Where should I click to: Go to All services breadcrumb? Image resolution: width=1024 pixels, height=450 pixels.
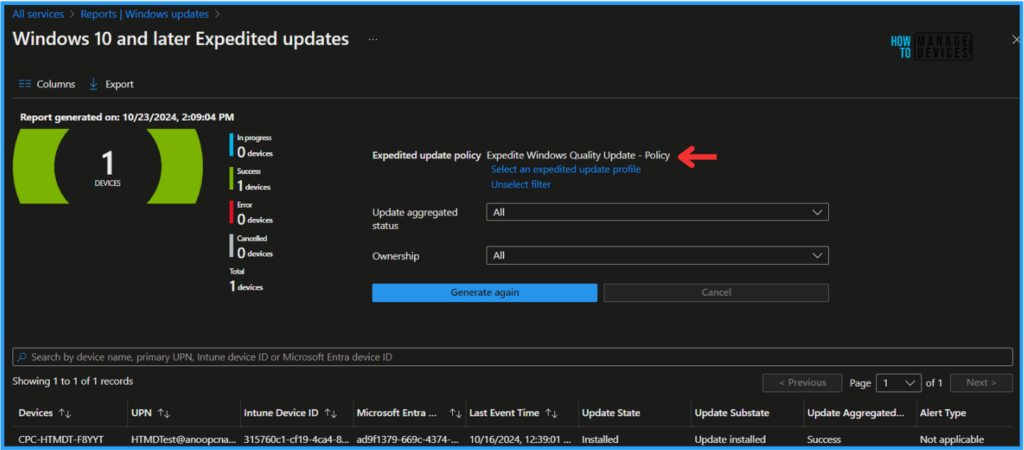(x=37, y=13)
